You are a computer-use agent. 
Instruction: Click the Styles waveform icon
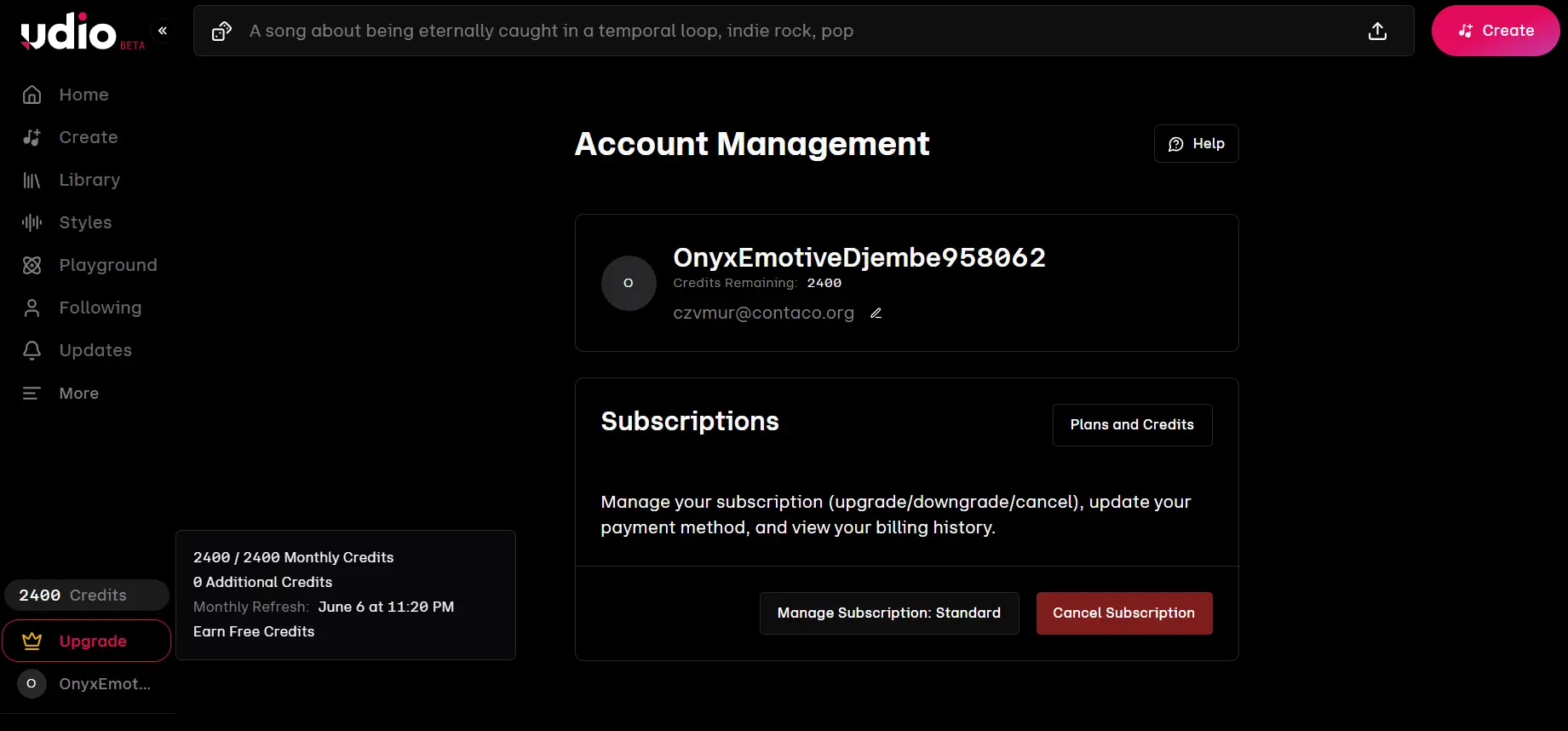pyautogui.click(x=32, y=222)
